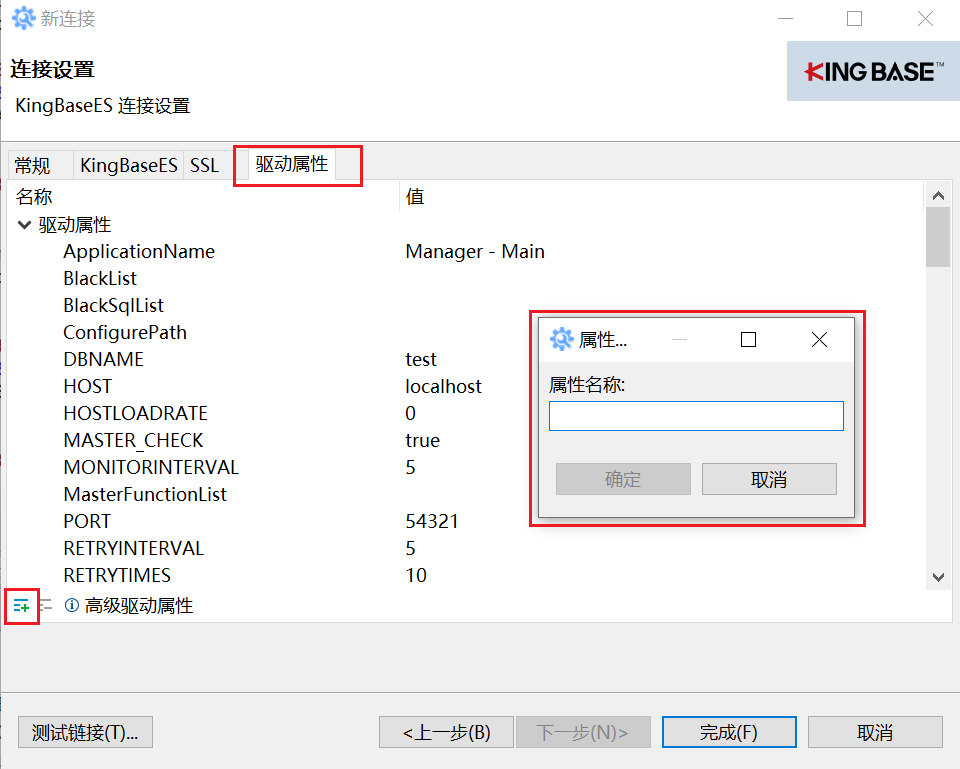Click the KING BASE logo

tap(873, 70)
